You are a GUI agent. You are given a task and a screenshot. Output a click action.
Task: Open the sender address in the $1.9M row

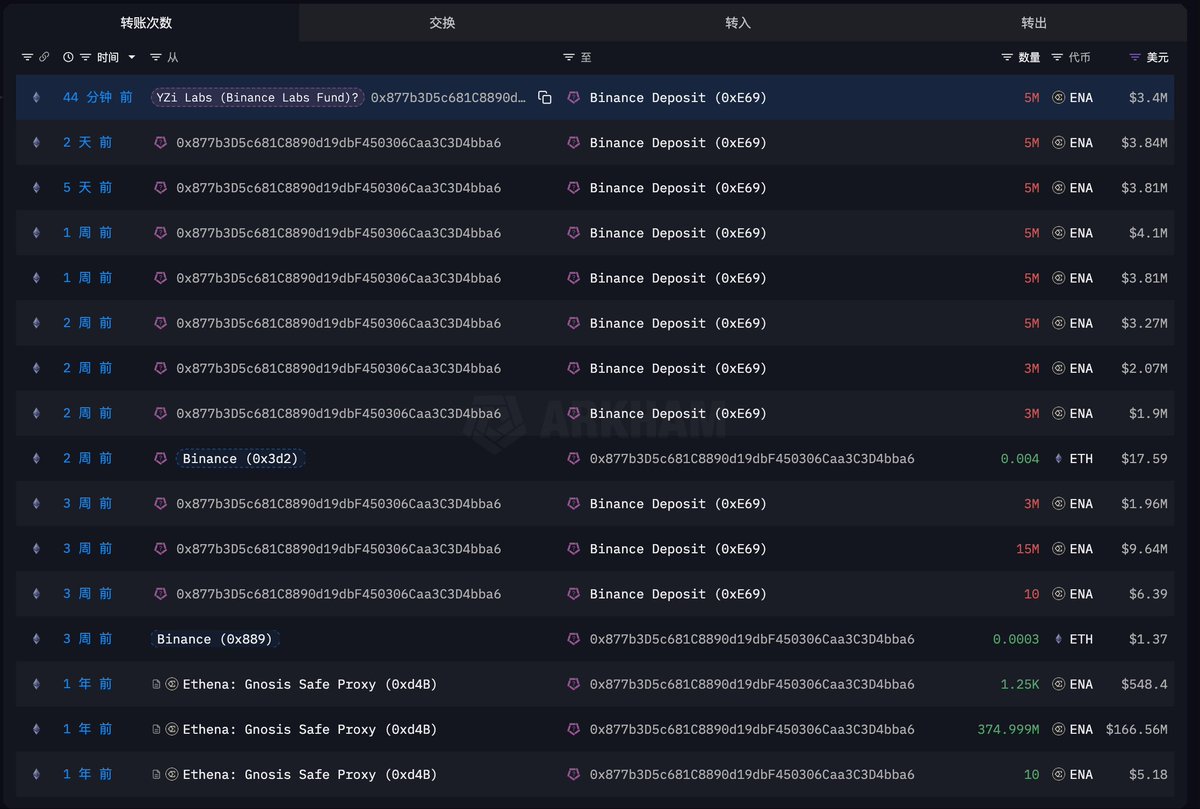pos(339,413)
